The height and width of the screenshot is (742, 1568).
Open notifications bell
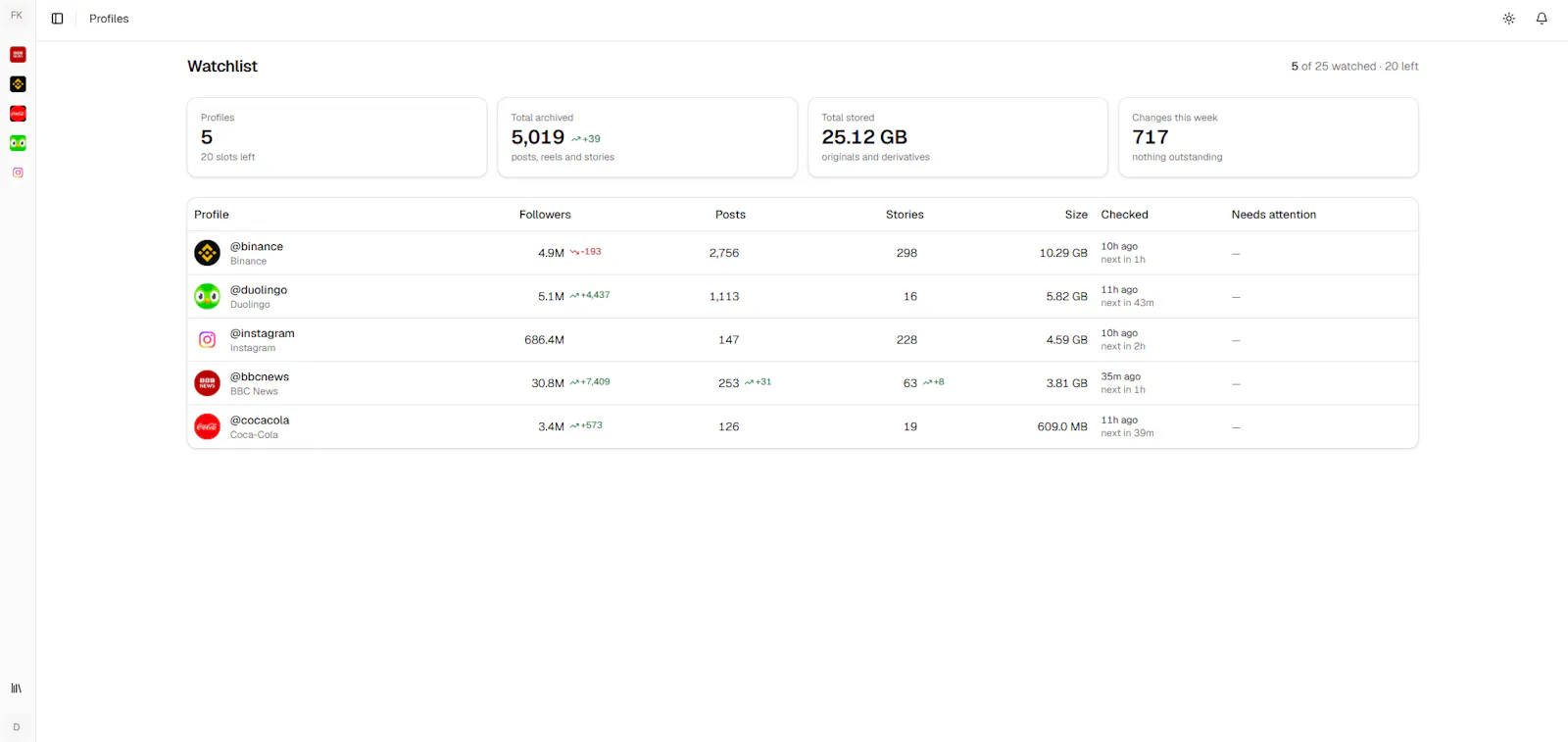click(1542, 19)
